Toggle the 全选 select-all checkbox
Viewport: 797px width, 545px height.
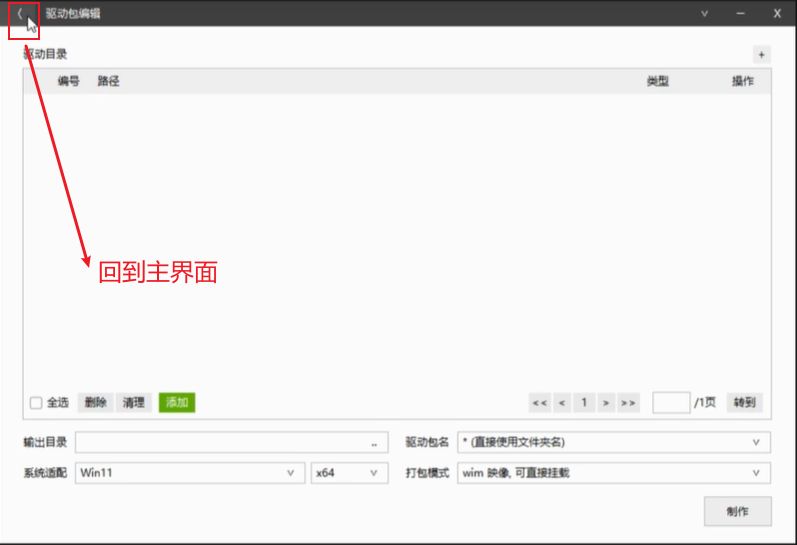36,403
